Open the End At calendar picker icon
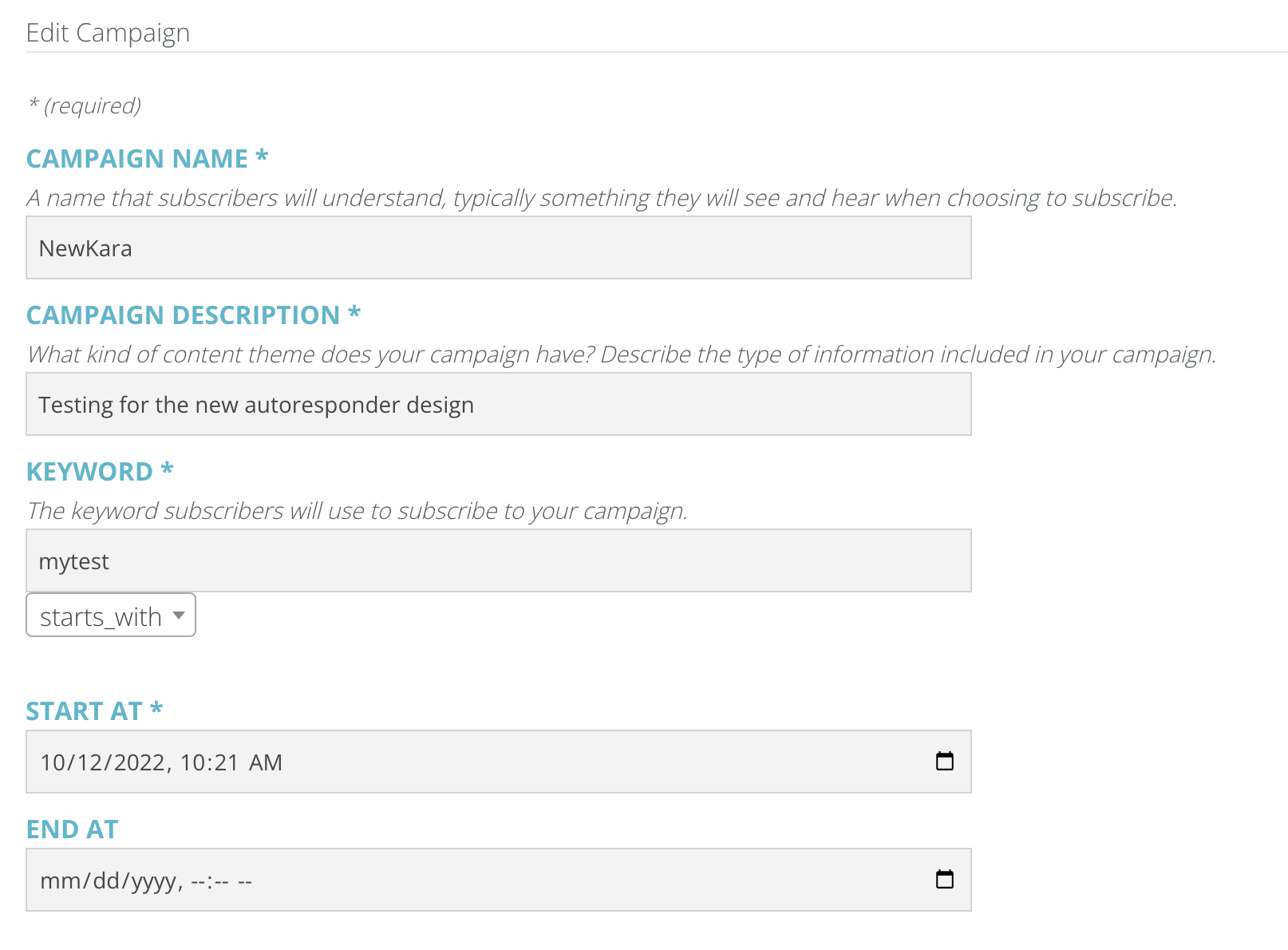 [x=944, y=880]
